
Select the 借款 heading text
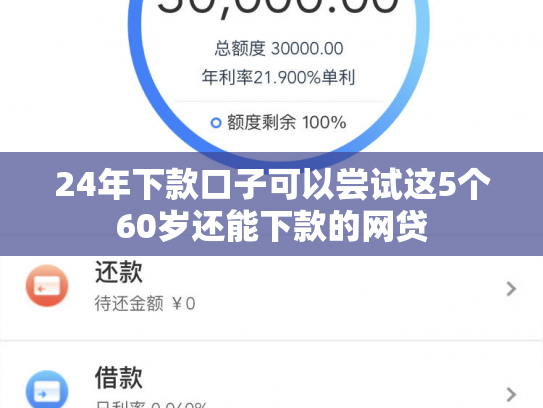pyautogui.click(x=119, y=378)
